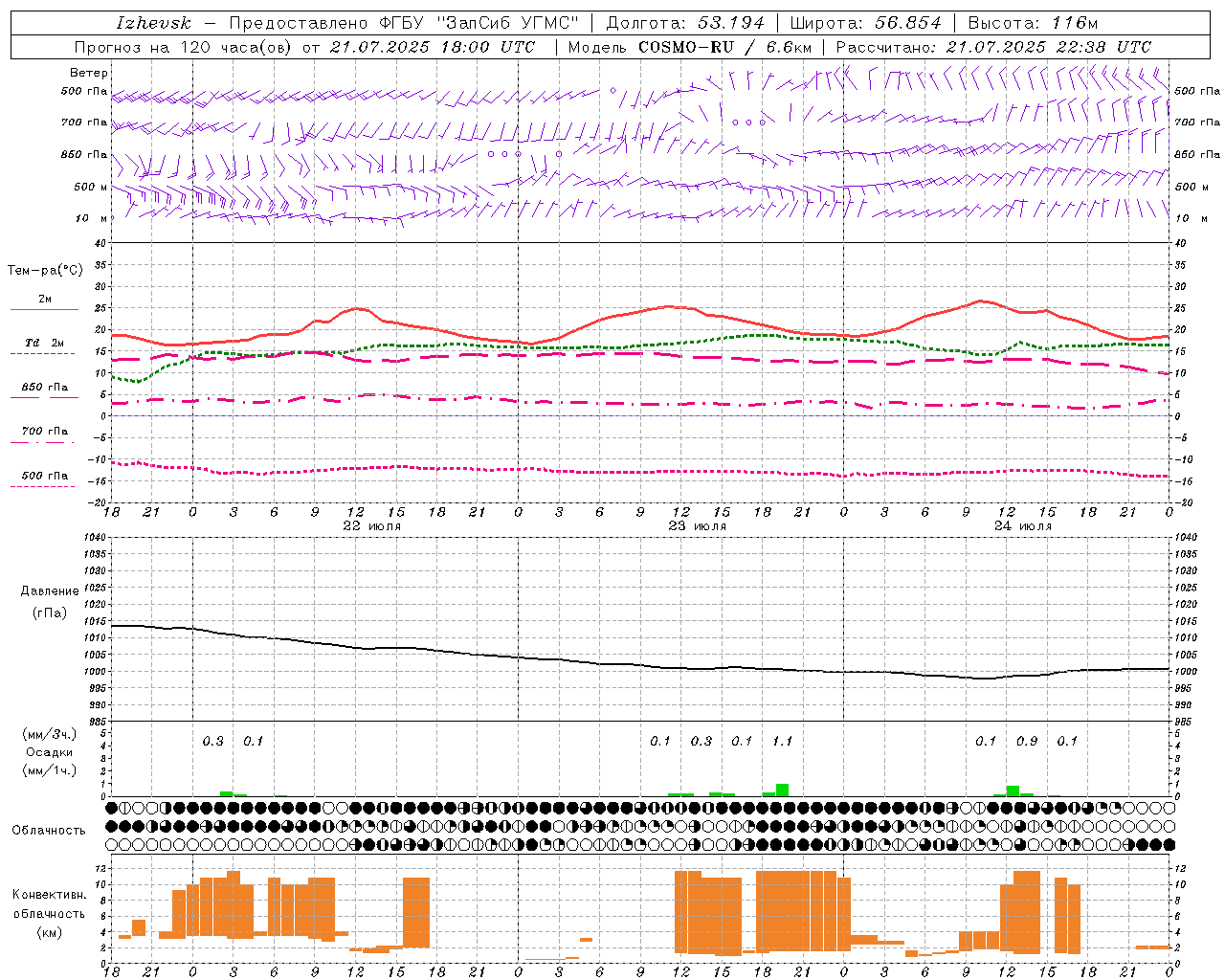
Task: Select the Модель COSMO-RU / 6.6км label
Action: coord(690,47)
